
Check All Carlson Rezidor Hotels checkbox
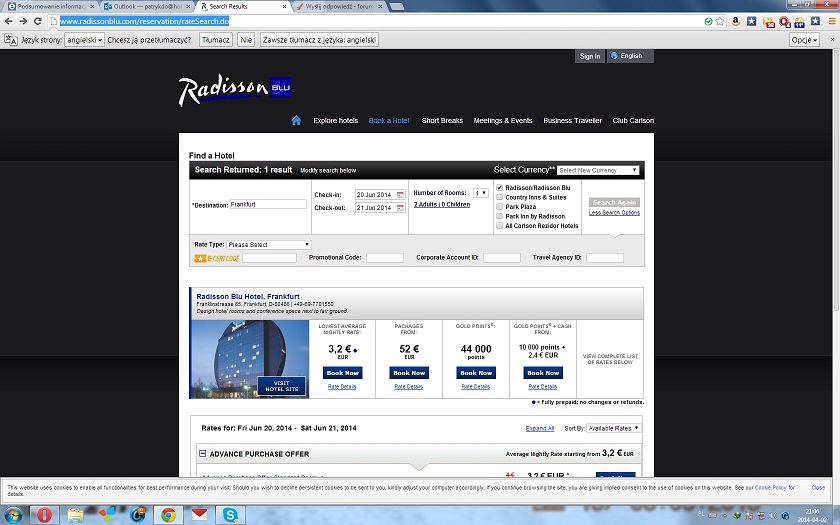(499, 226)
